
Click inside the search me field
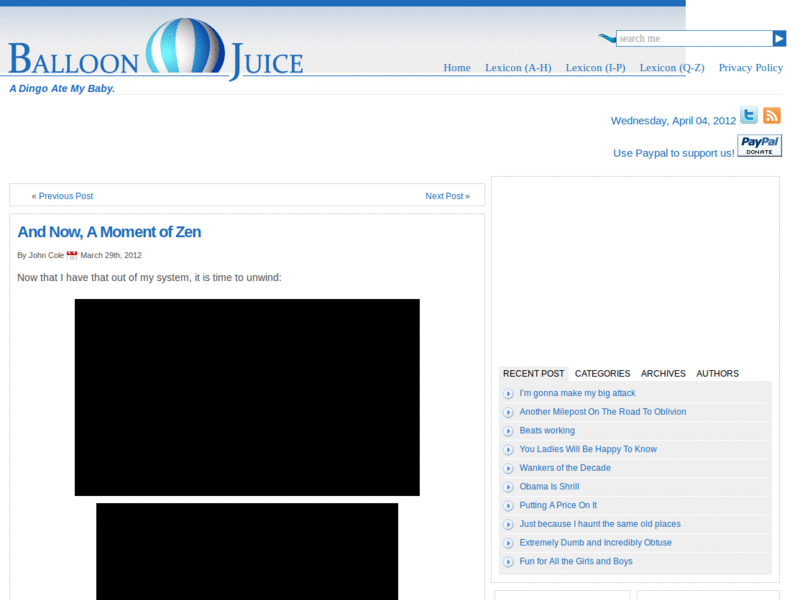tap(693, 39)
